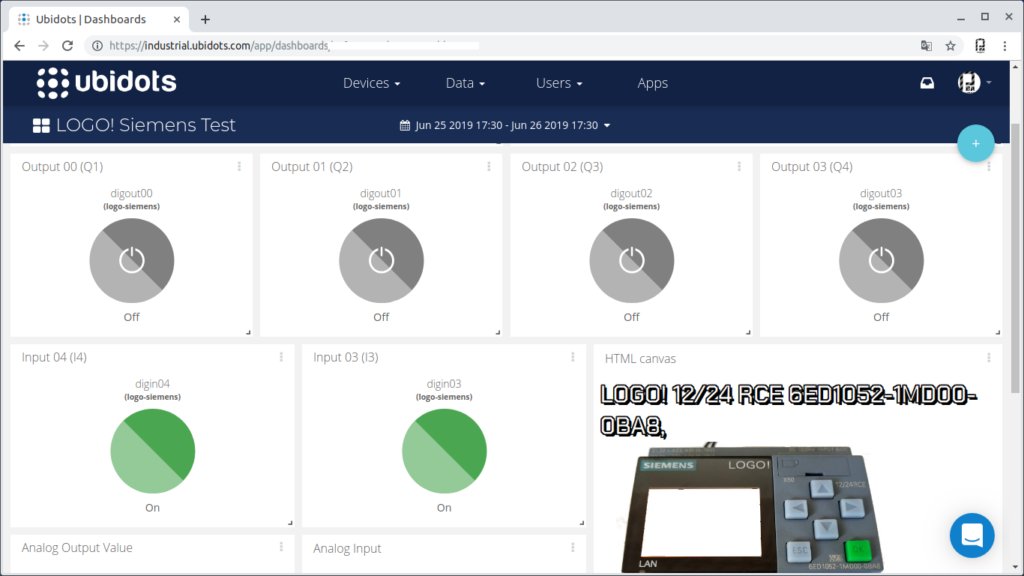
Task: Expand the Data dropdown menu
Action: (x=465, y=83)
